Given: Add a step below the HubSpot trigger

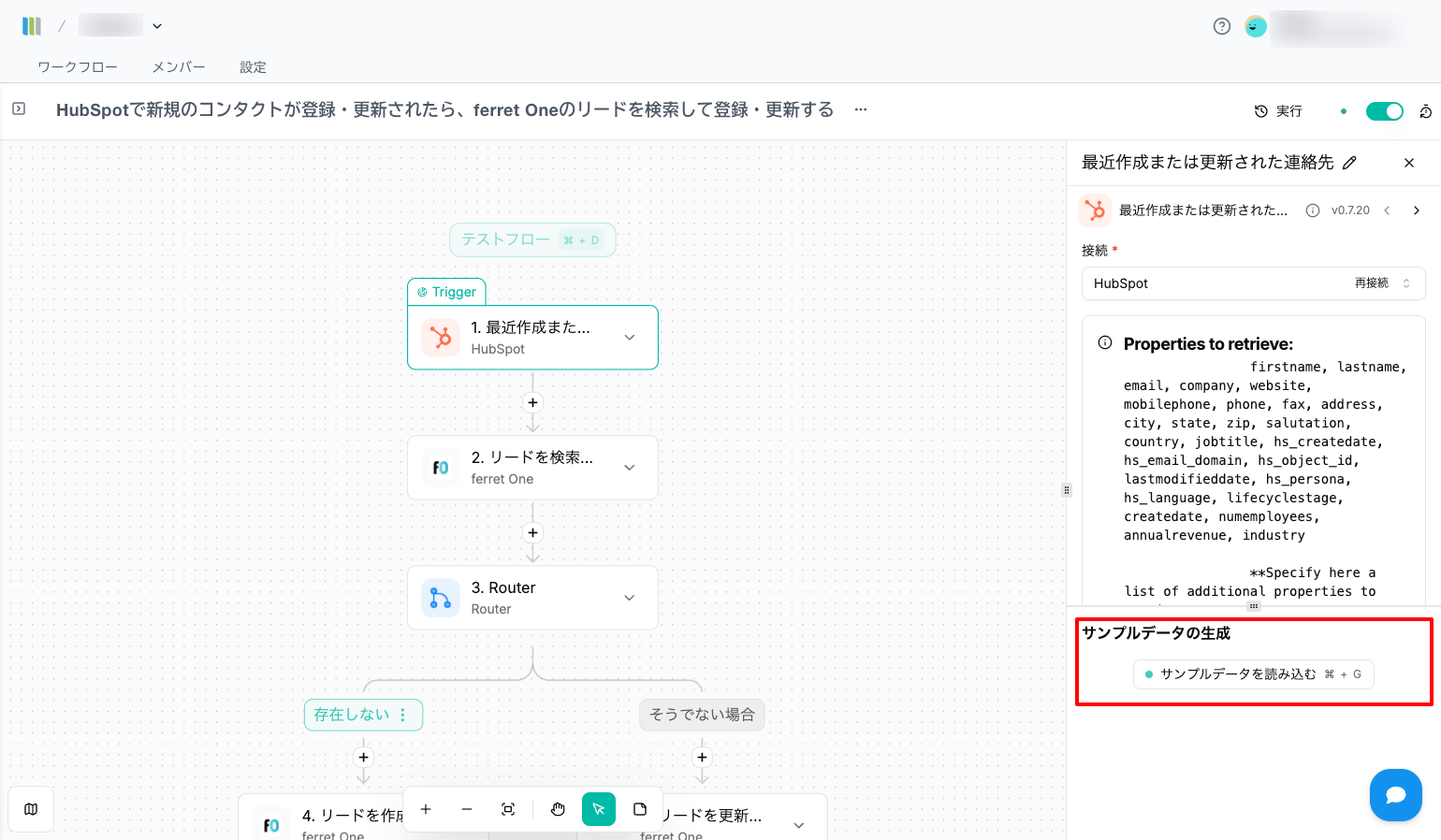Looking at the screenshot, I should (532, 402).
